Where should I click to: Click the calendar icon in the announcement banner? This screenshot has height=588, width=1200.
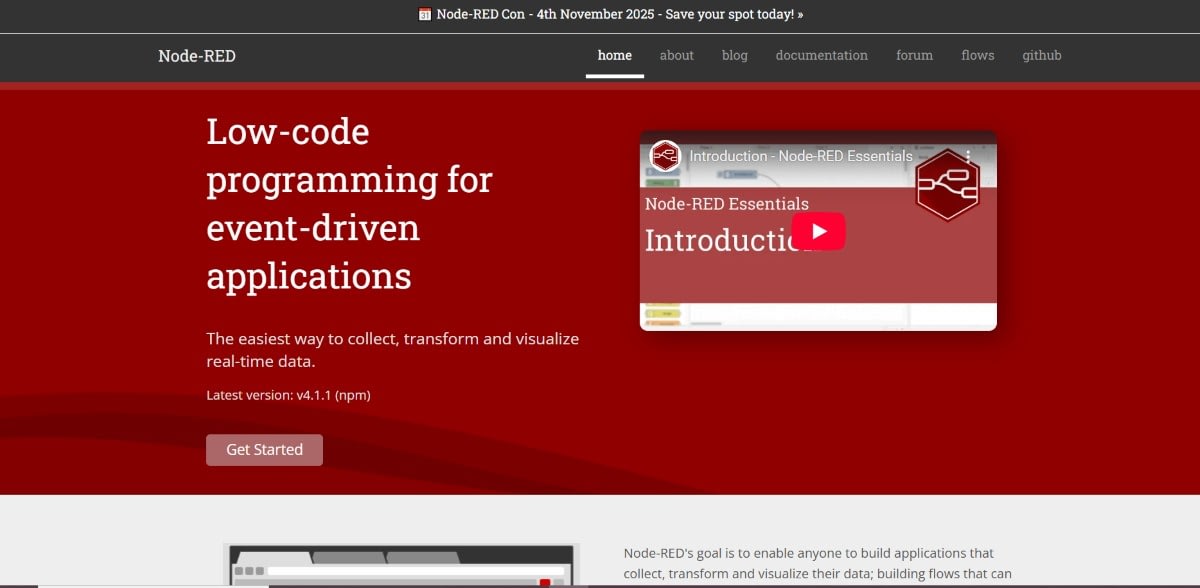pos(425,15)
